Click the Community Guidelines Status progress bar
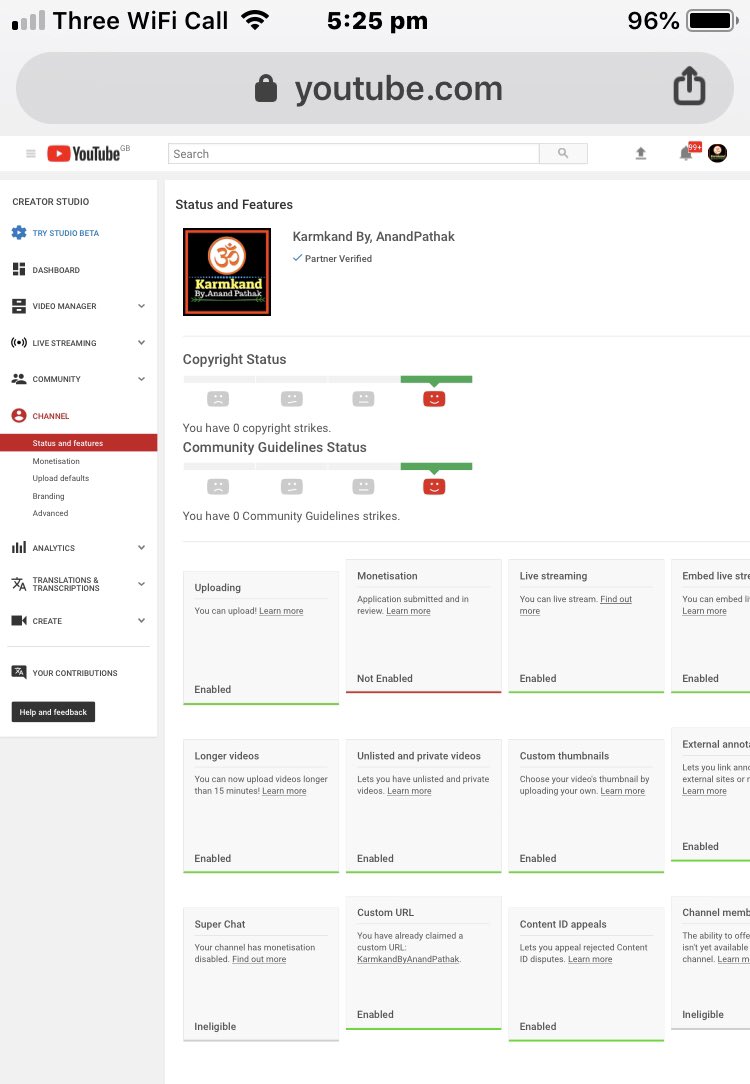750x1084 pixels. (x=328, y=467)
